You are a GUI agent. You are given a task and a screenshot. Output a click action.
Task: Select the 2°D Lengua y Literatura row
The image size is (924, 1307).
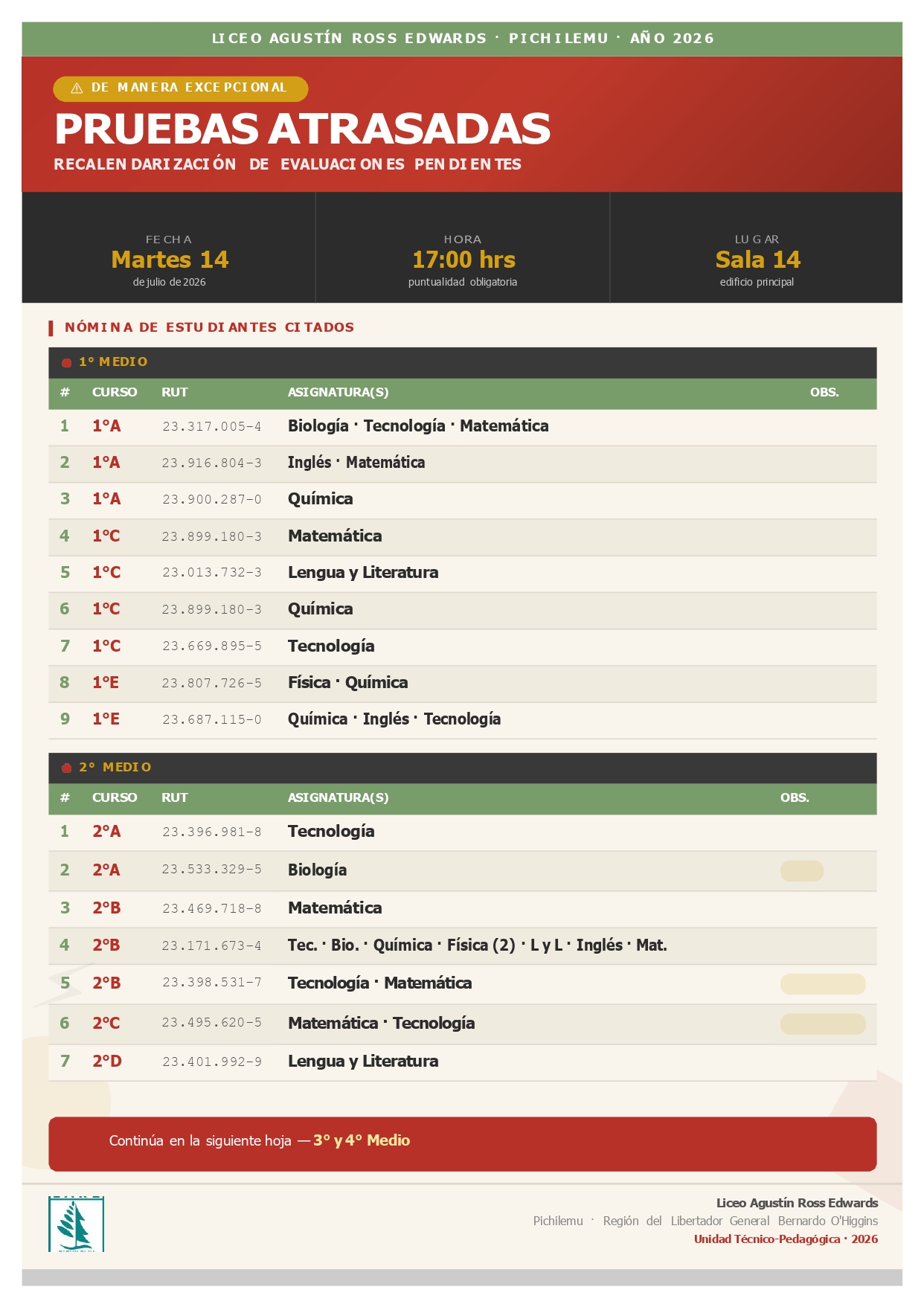(463, 1062)
